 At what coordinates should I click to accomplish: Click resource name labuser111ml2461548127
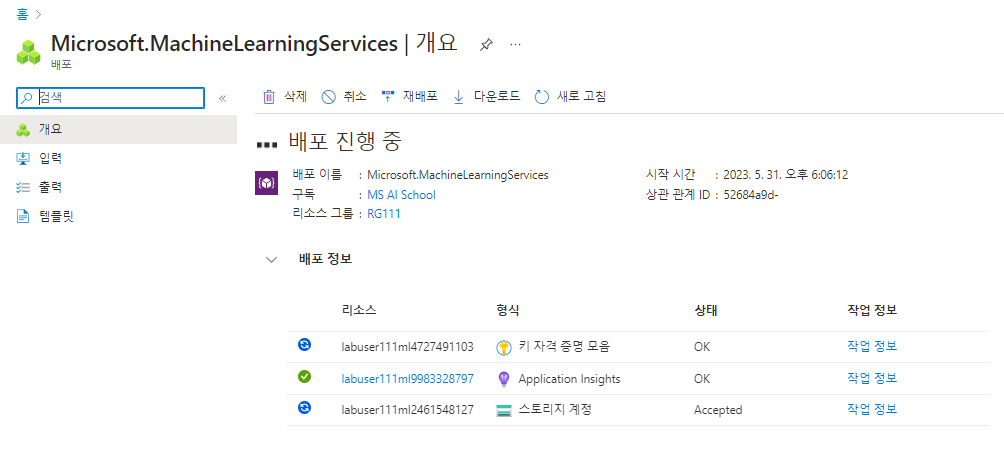tap(408, 410)
